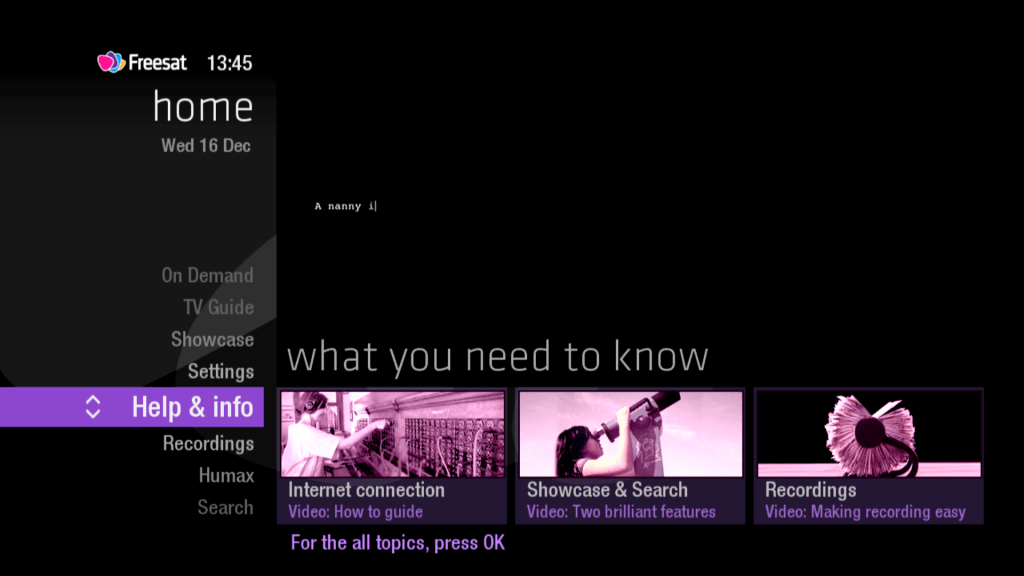This screenshot has height=576, width=1024.
Task: Select the 'Showcase & Search' tile title
Action: [607, 490]
